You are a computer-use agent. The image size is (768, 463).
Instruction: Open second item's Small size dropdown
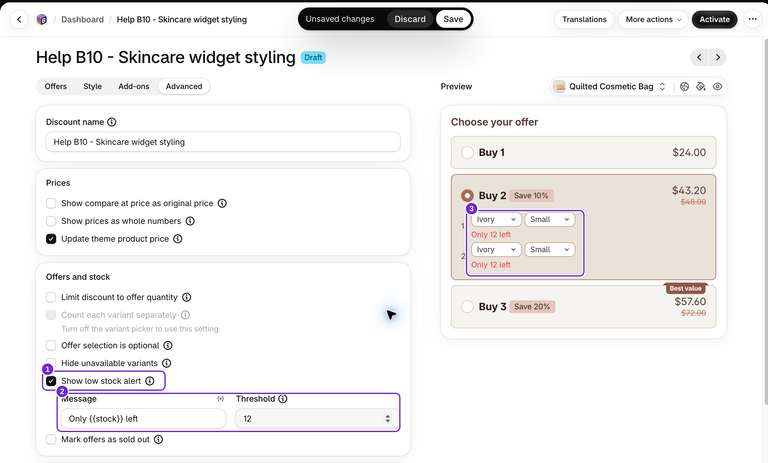(550, 249)
